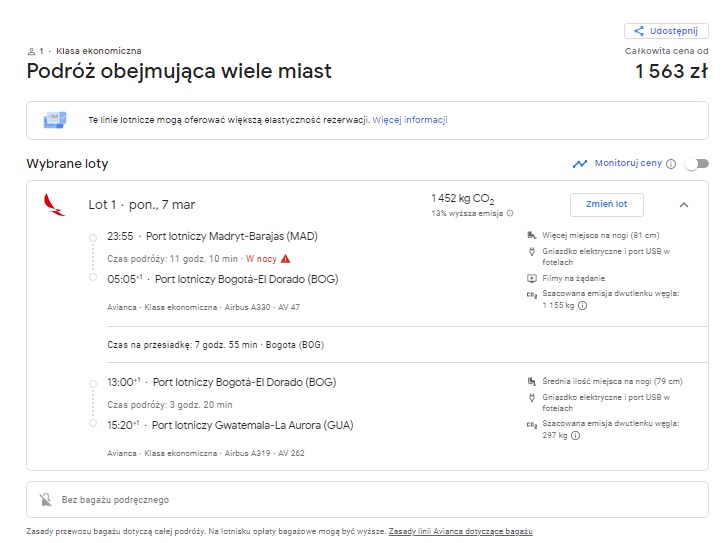Screen dimensions: 728x543
Task: Click Średnia ilość miejsca na nogi (79 cm)
Action: tap(612, 381)
